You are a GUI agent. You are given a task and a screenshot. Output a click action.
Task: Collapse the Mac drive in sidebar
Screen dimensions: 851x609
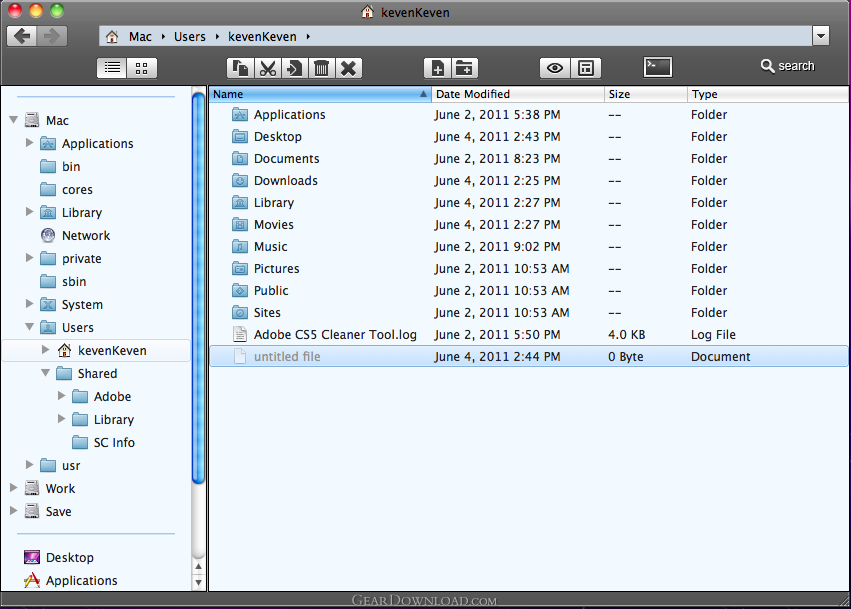[14, 120]
